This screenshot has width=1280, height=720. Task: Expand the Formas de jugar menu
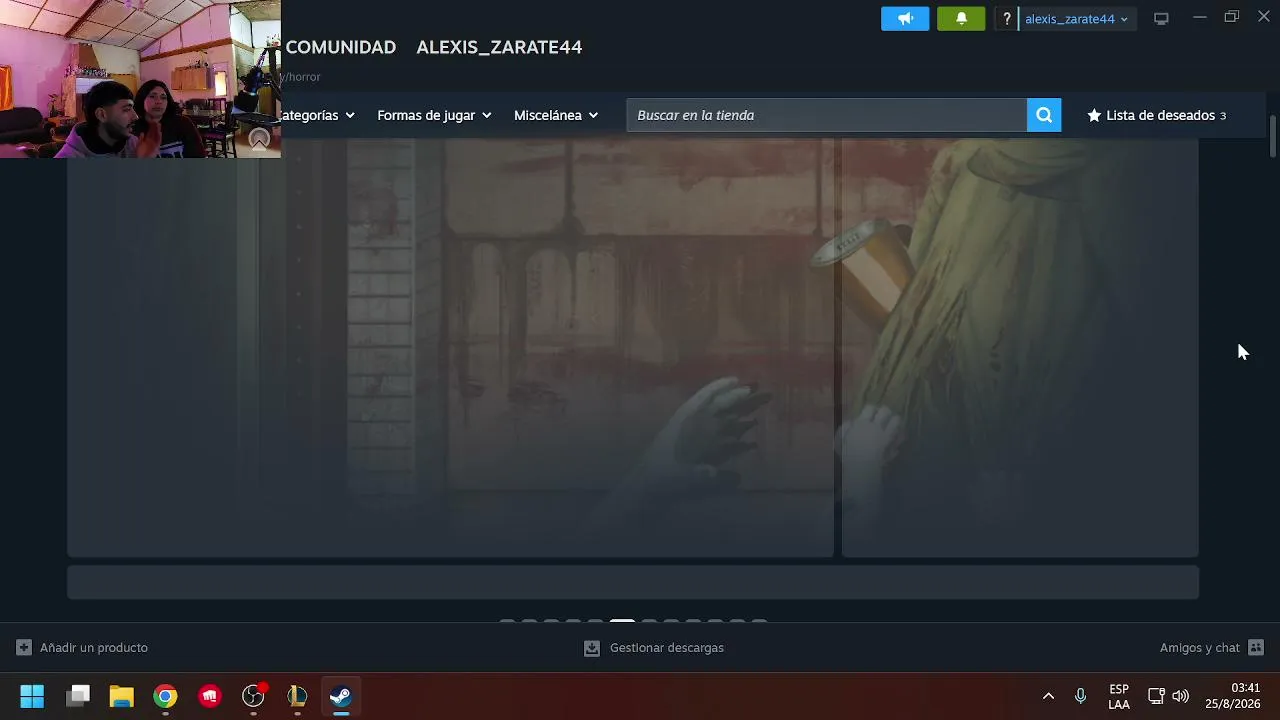(434, 115)
